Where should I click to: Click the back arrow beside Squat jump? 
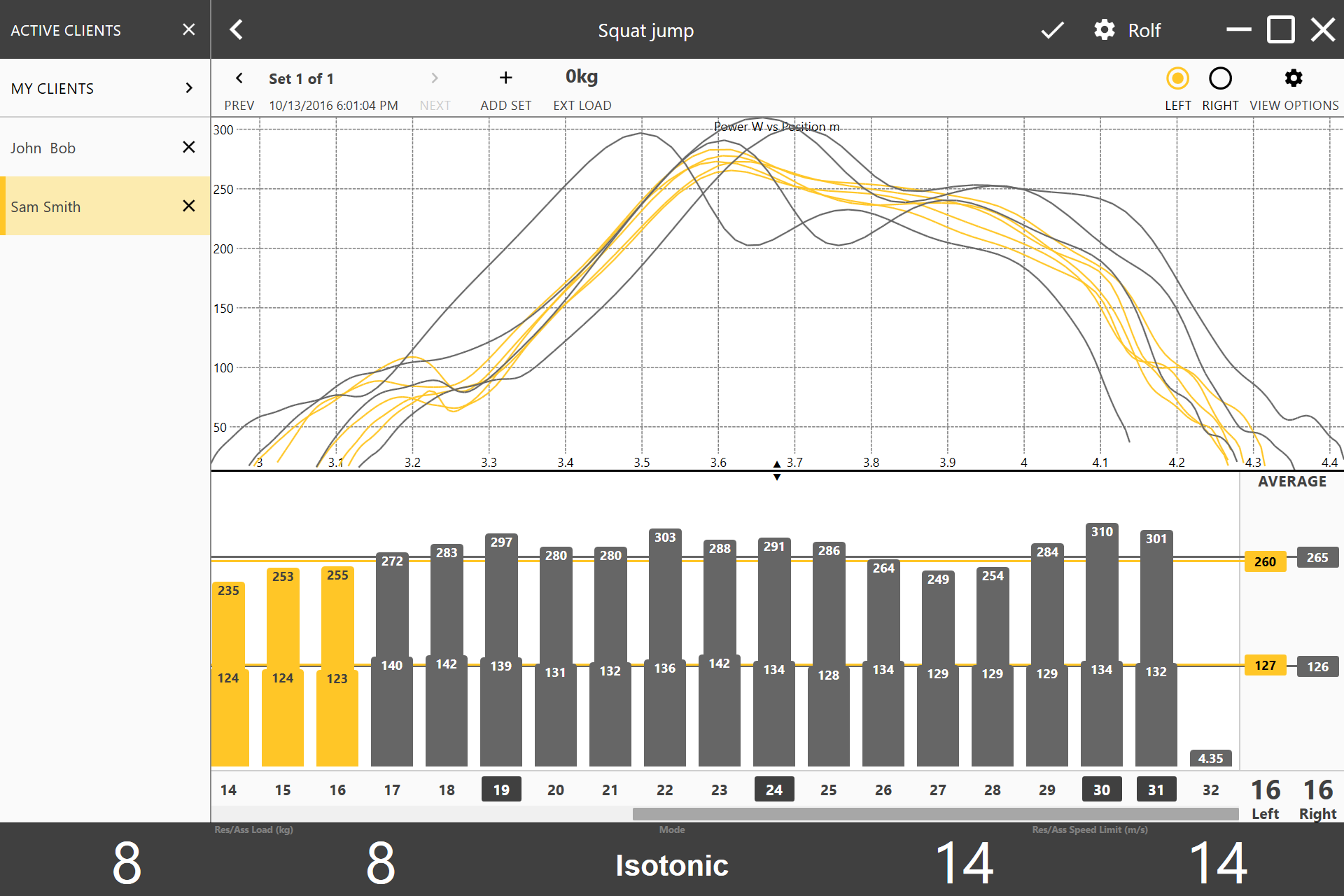(237, 30)
